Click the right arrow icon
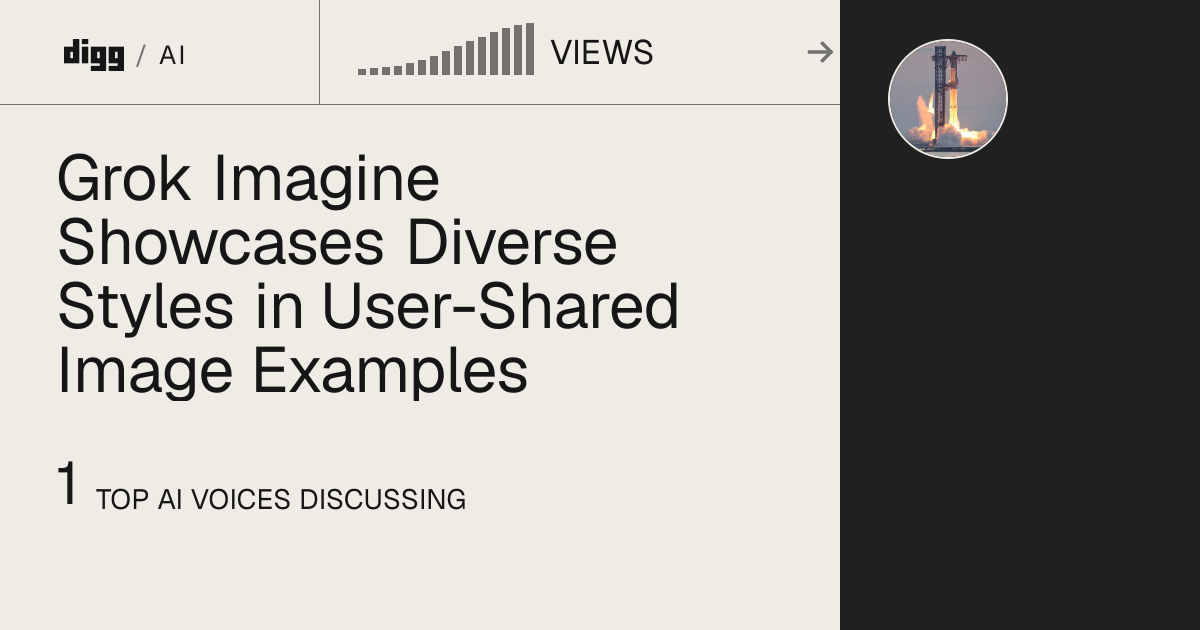 click(x=820, y=52)
